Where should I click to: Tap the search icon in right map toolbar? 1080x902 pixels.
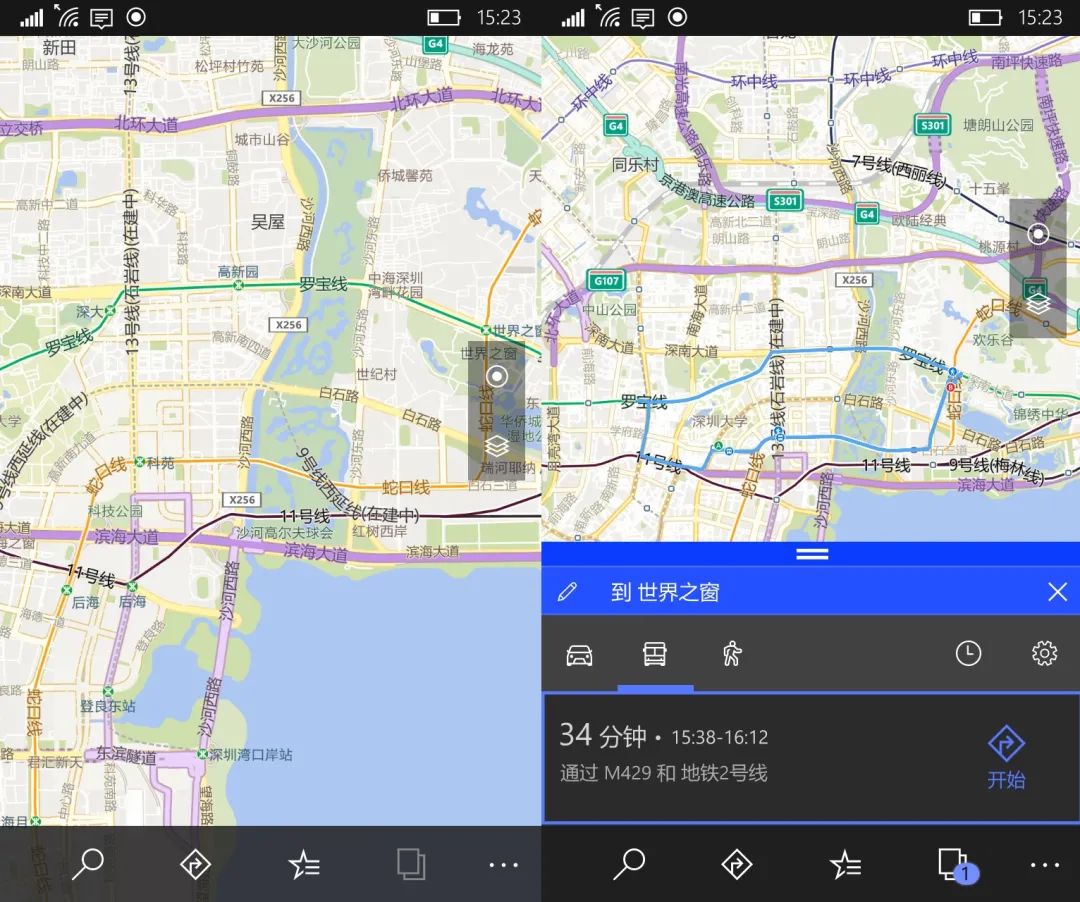(x=630, y=864)
